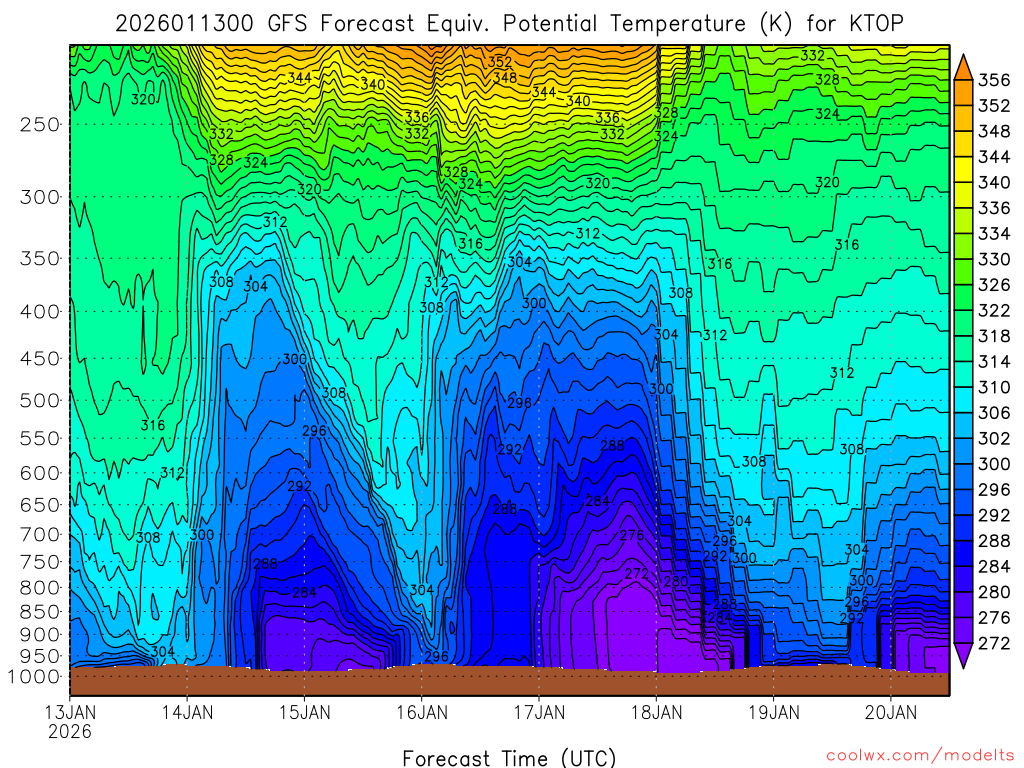Click the 330 value on the color scale
1024x768 pixels.
(994, 260)
